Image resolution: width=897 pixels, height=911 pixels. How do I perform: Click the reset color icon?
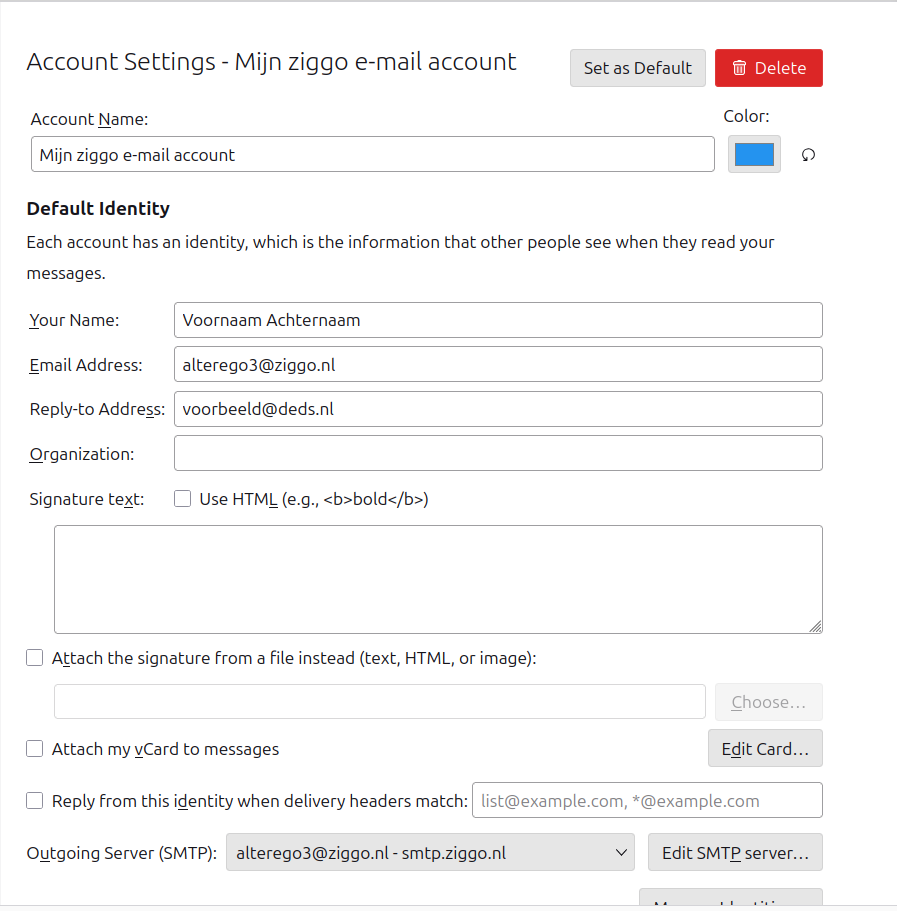point(808,155)
